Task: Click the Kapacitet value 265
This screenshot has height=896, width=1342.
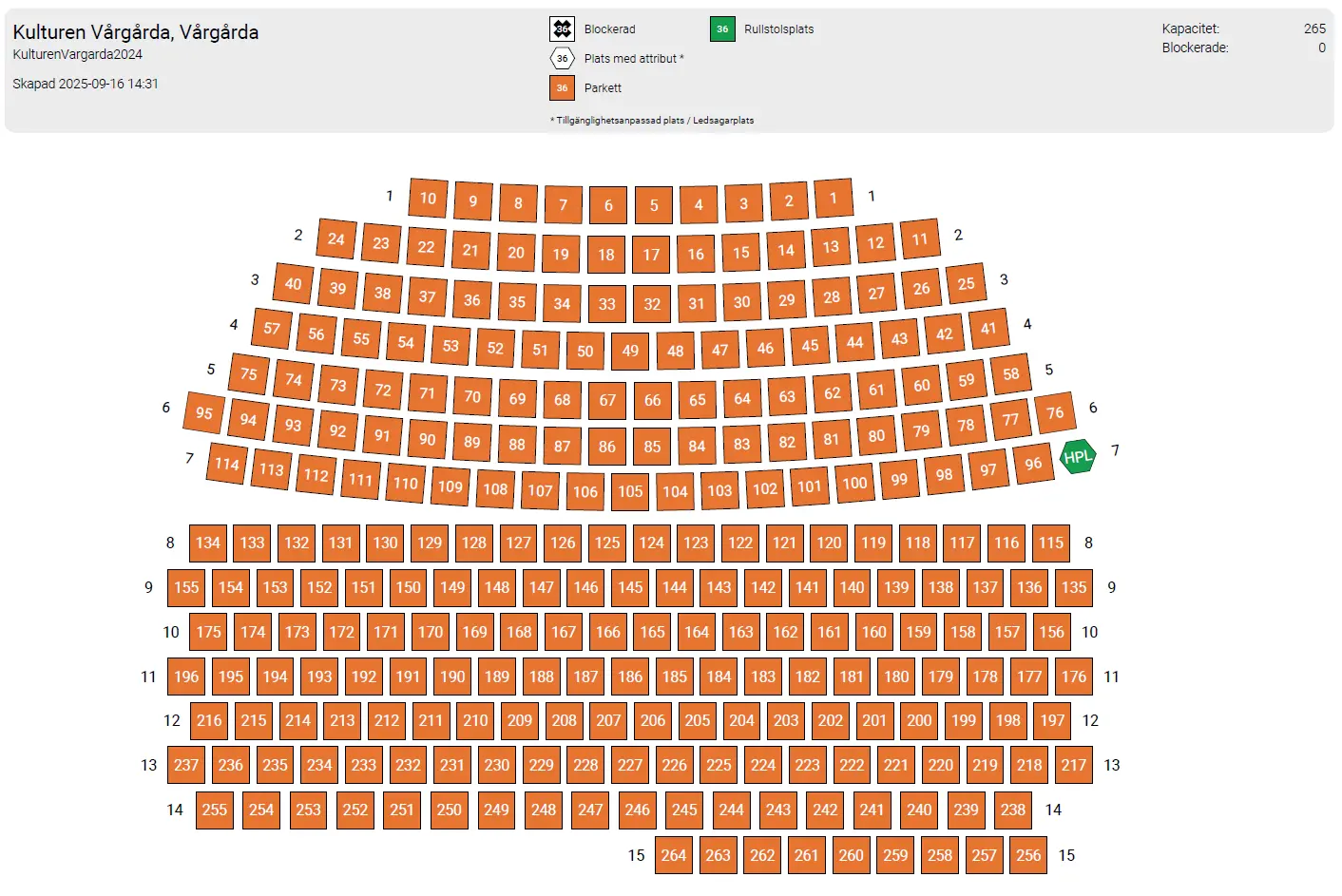Action: coord(1314,29)
